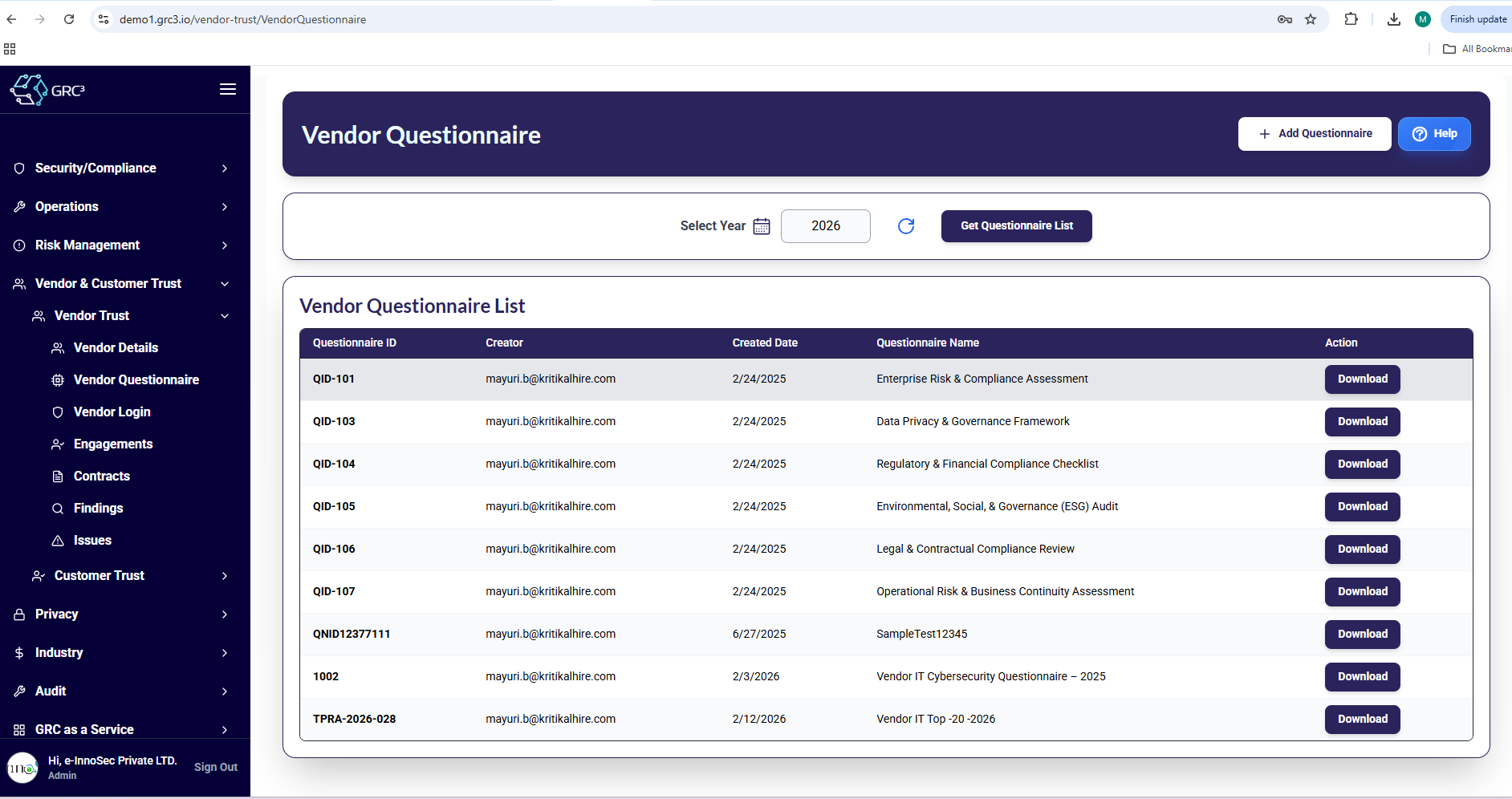Click the hamburger menu icon in sidebar
The width and height of the screenshot is (1512, 799).
coord(228,89)
